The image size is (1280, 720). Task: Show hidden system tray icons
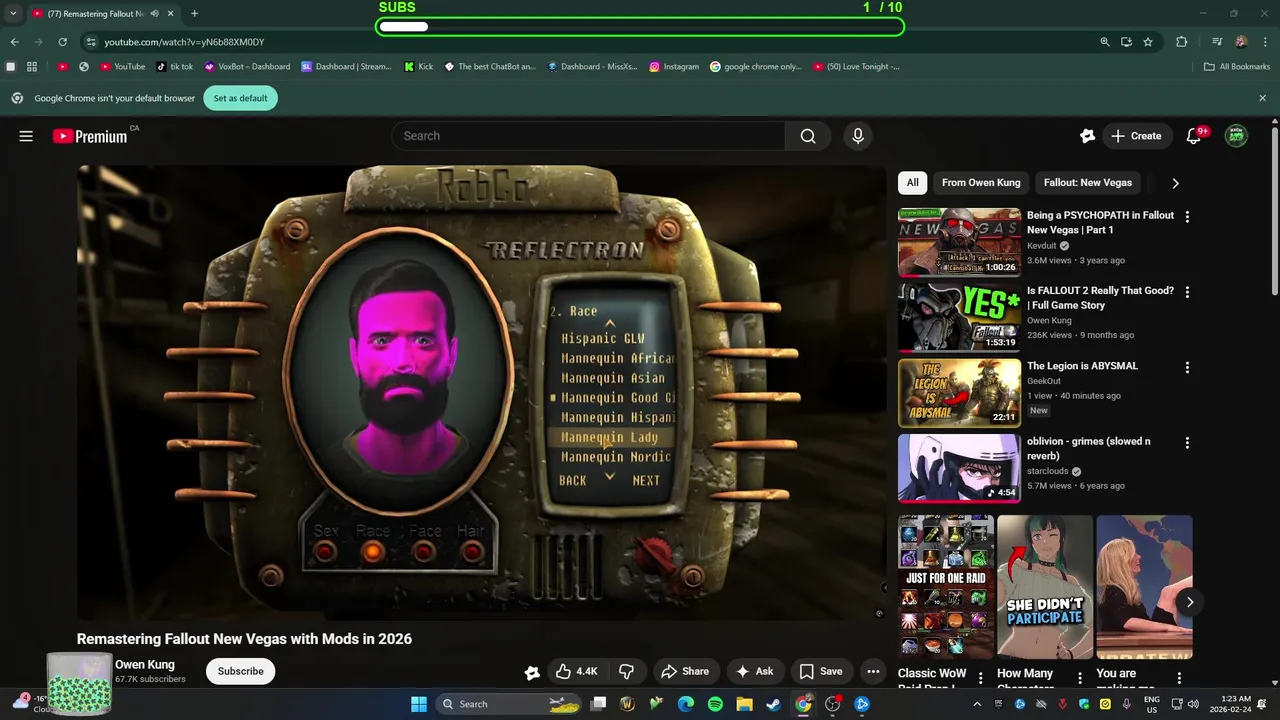tap(977, 704)
